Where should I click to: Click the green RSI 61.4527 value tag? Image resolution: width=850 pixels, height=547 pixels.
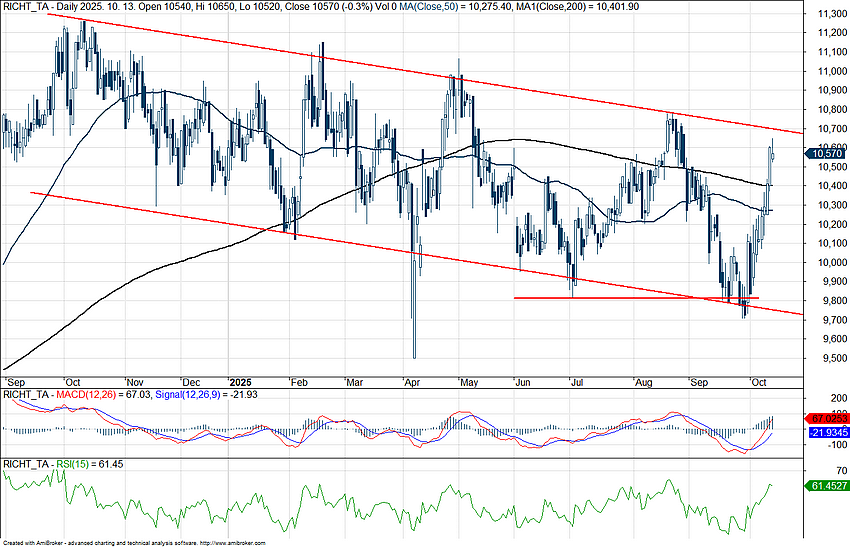point(825,485)
